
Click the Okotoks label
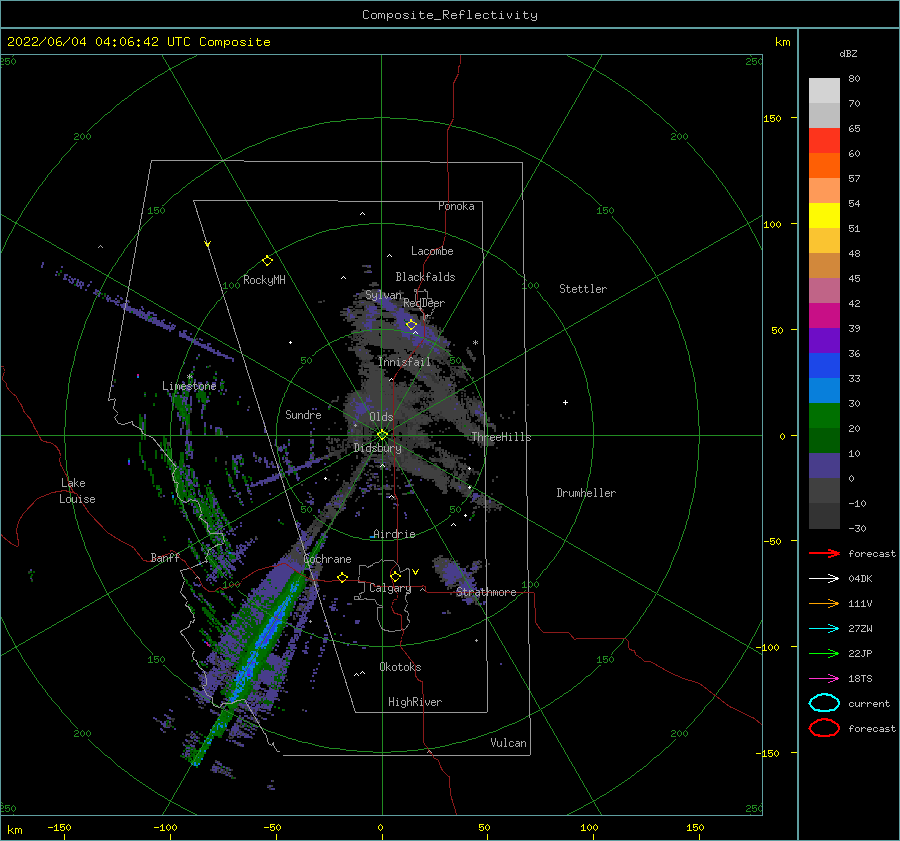tap(400, 667)
